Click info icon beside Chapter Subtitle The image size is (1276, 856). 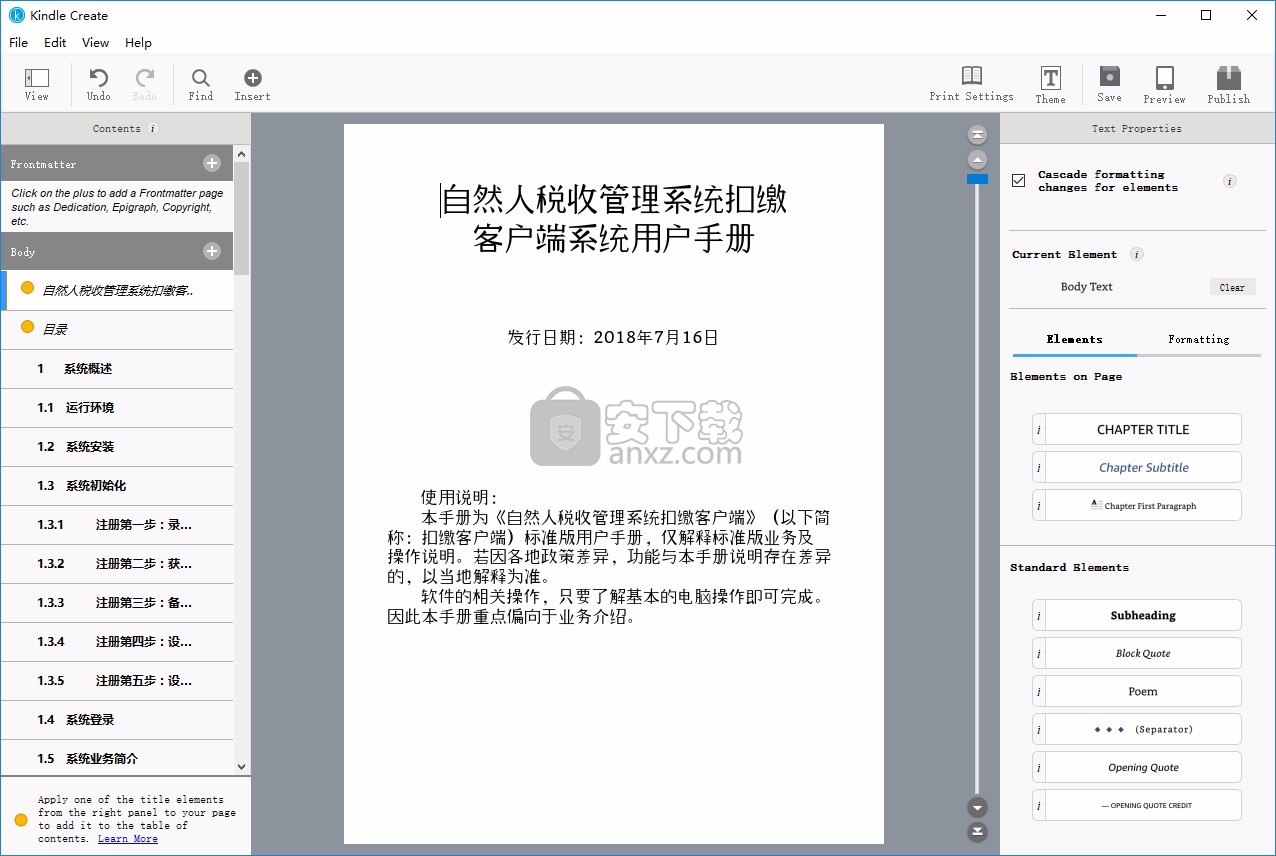(x=1039, y=467)
